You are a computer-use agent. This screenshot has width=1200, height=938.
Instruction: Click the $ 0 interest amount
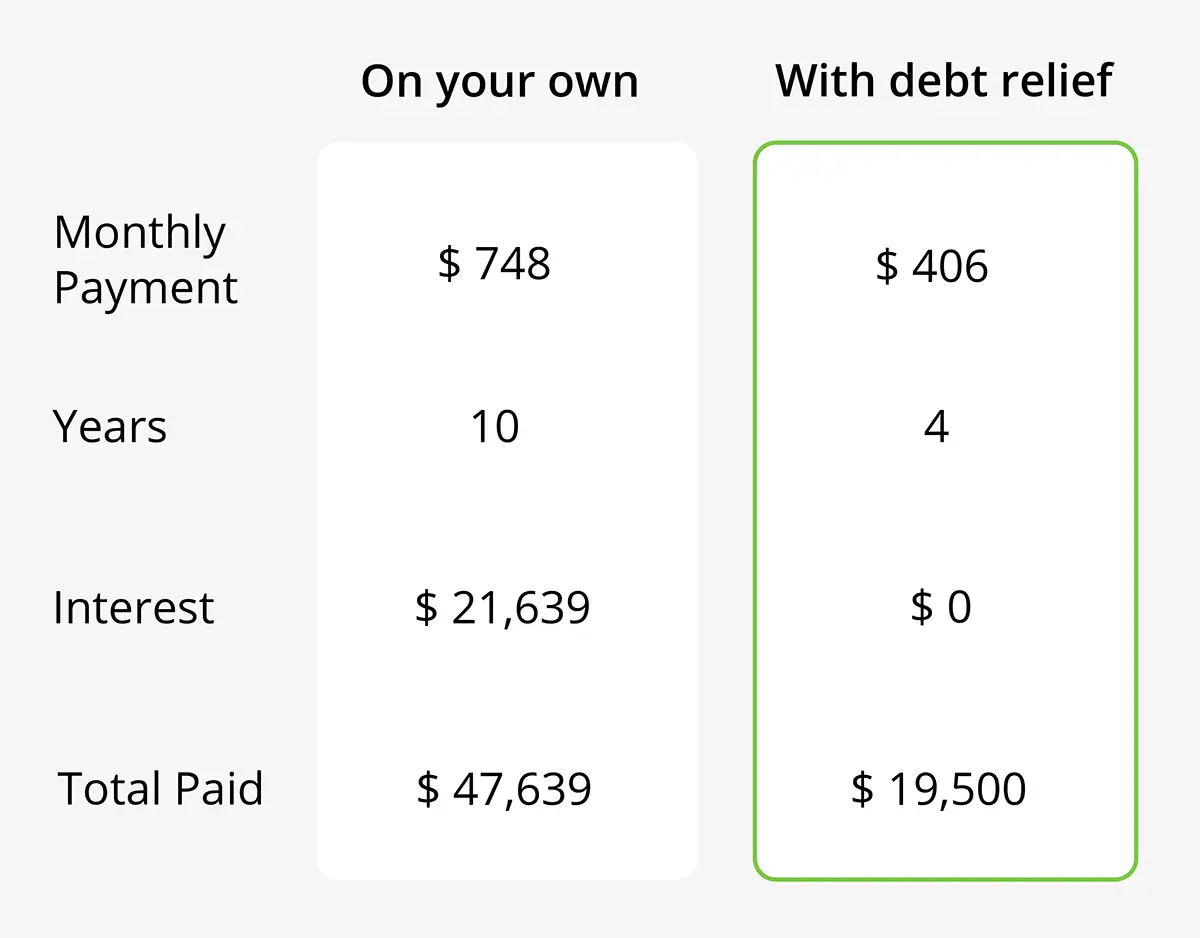941,608
